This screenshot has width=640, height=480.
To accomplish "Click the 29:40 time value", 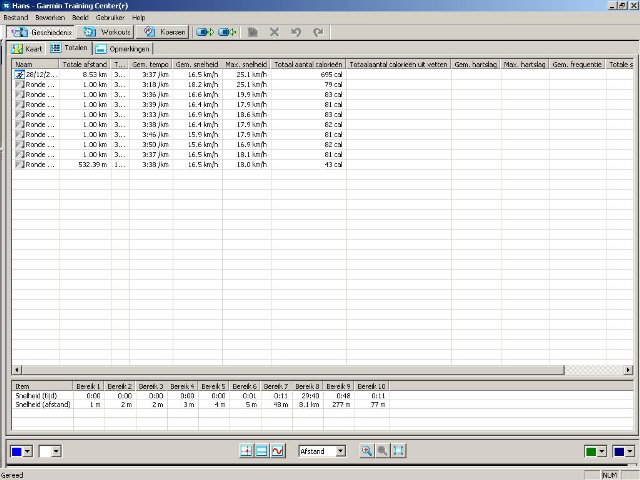I will (x=311, y=396).
